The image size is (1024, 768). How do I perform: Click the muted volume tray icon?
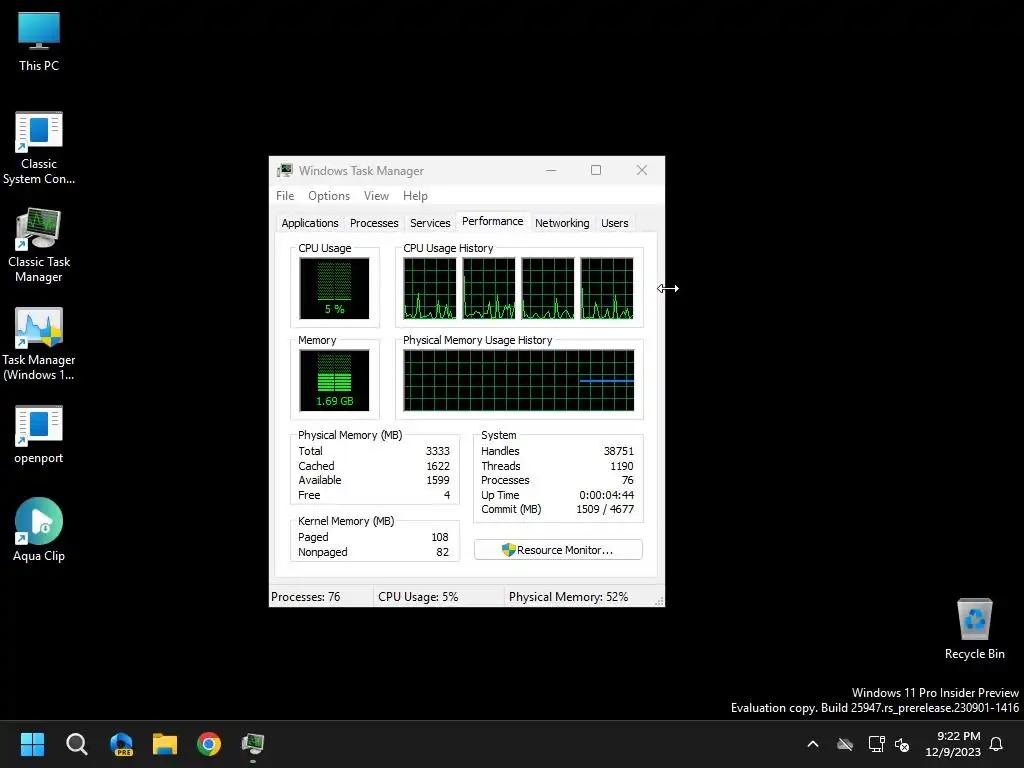[x=902, y=744]
